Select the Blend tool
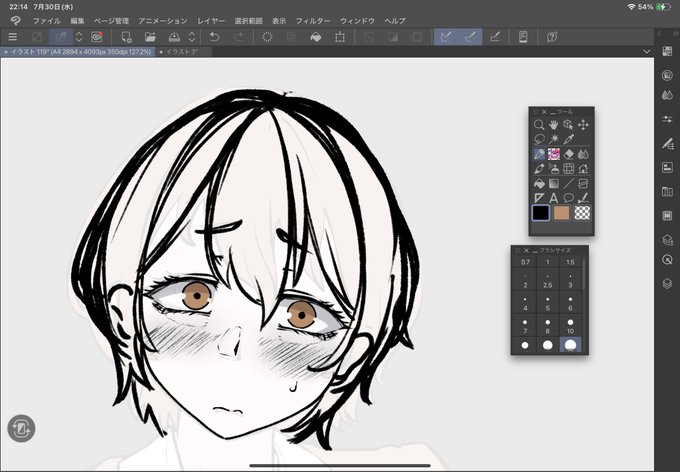680x472 pixels. pyautogui.click(x=583, y=154)
